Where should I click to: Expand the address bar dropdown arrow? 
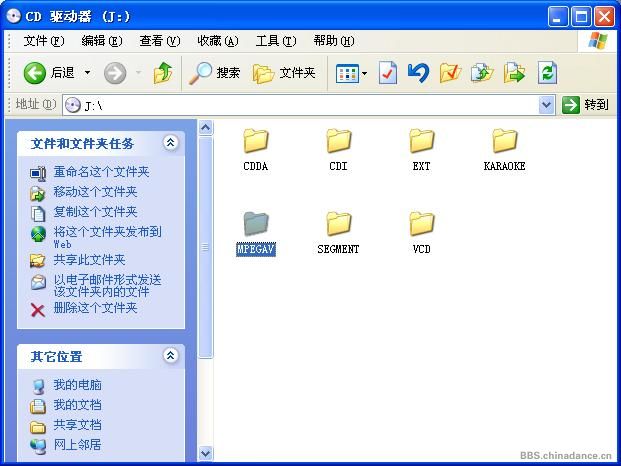click(x=546, y=105)
